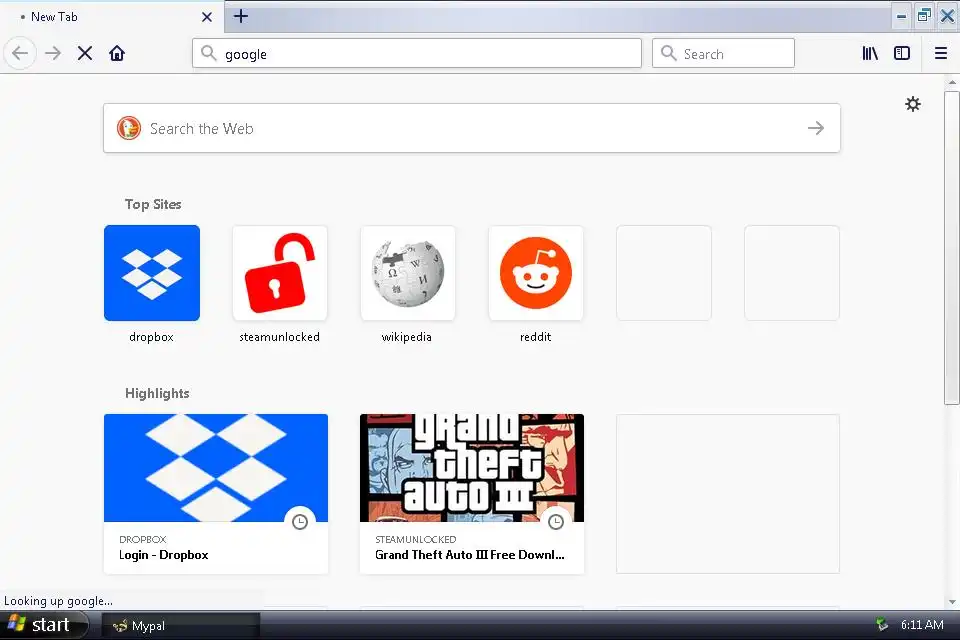The height and width of the screenshot is (640, 960).
Task: Toggle the Sidebars icon
Action: (x=902, y=53)
